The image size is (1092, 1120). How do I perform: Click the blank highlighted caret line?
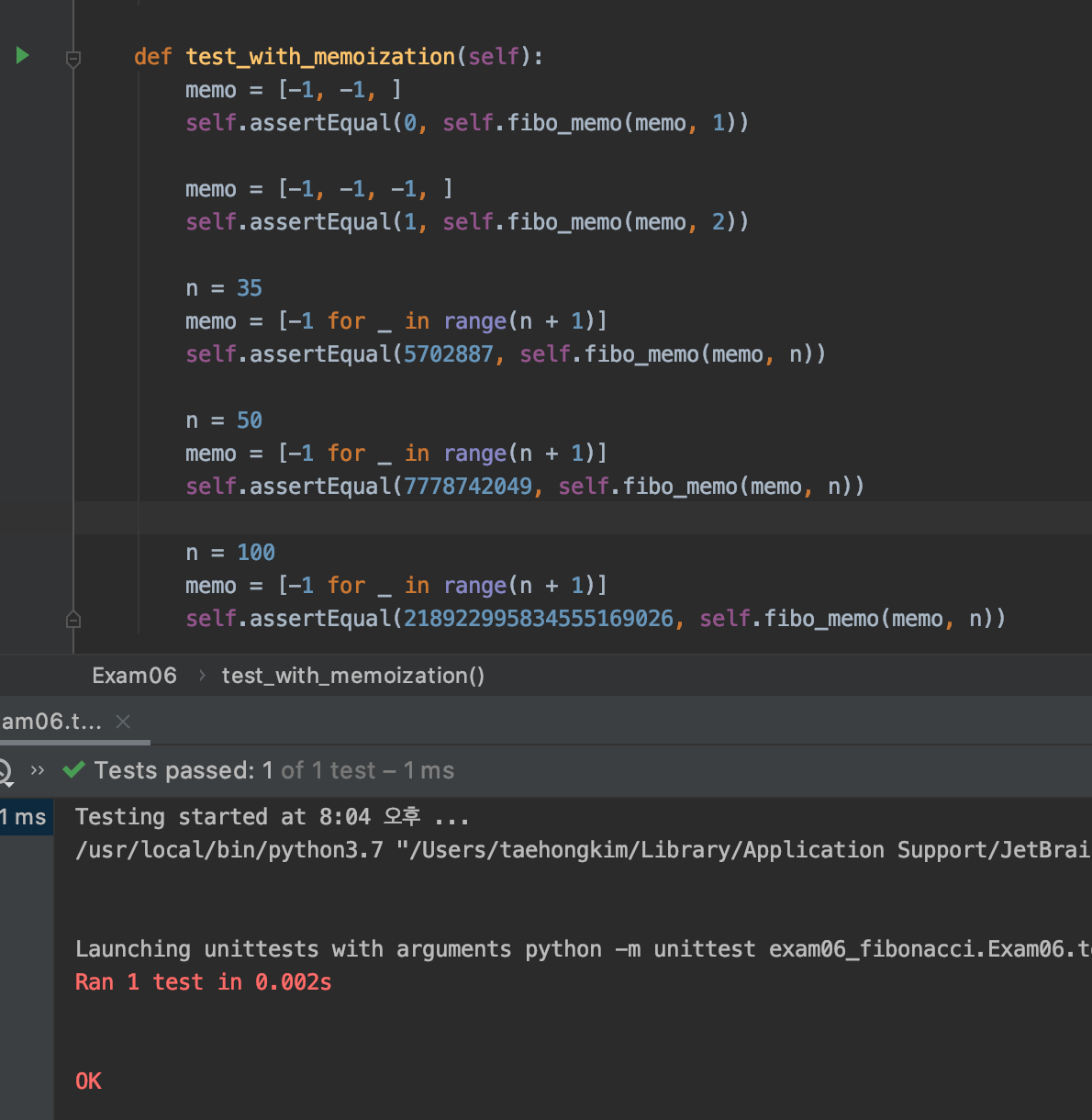point(583,519)
